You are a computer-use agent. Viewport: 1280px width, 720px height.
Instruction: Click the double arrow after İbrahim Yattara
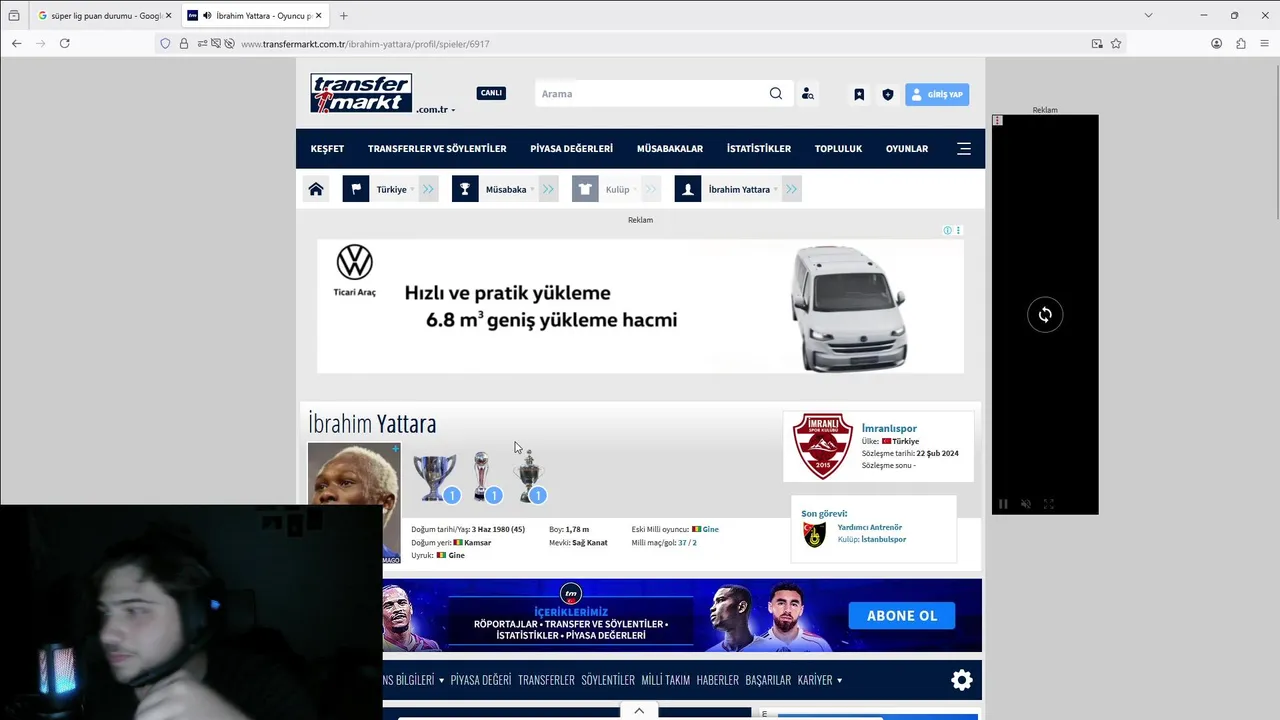792,189
